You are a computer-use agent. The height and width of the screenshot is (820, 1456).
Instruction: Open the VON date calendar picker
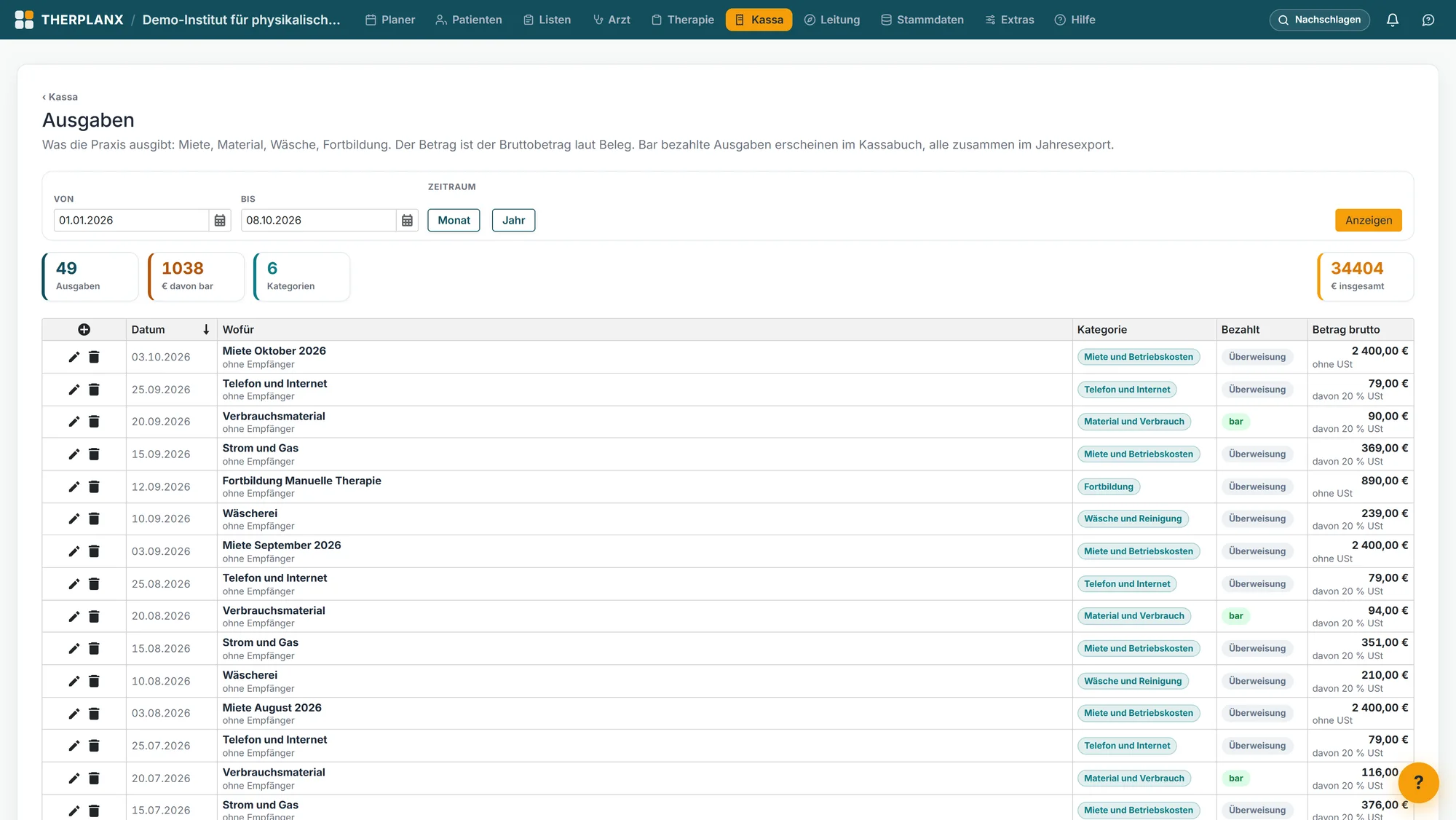[x=220, y=220]
